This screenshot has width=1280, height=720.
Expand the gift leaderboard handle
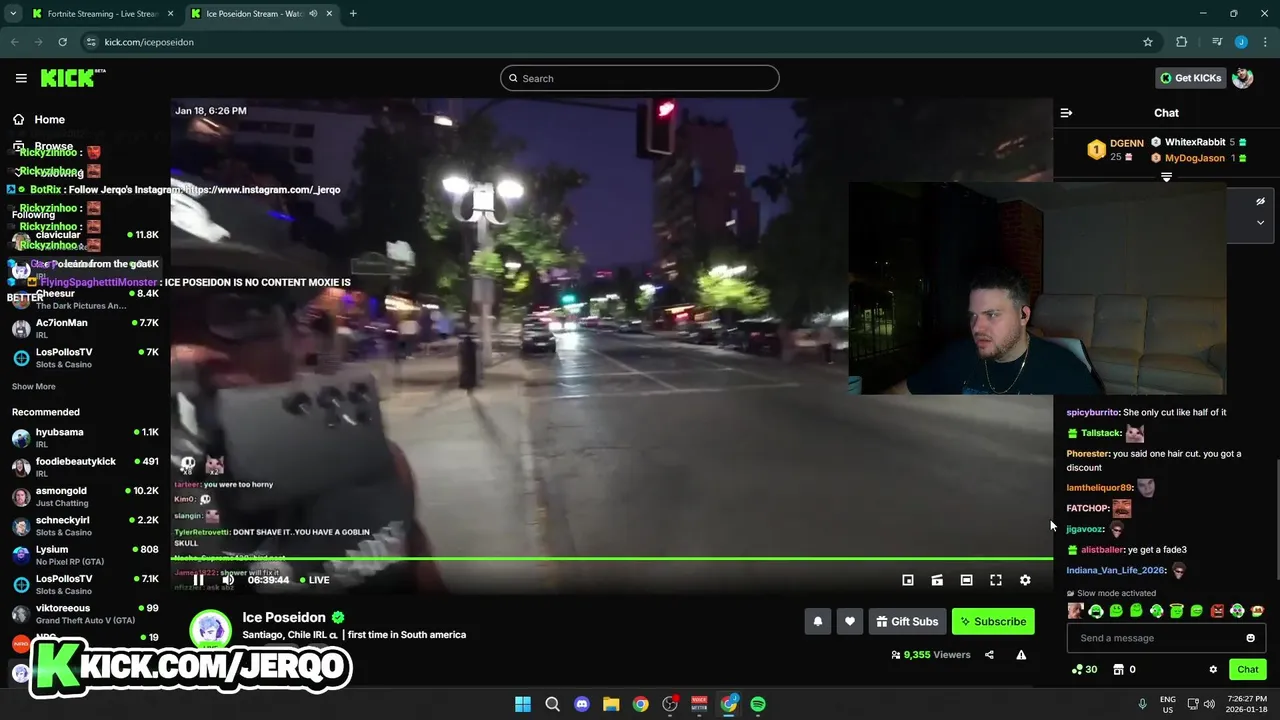tap(1166, 177)
